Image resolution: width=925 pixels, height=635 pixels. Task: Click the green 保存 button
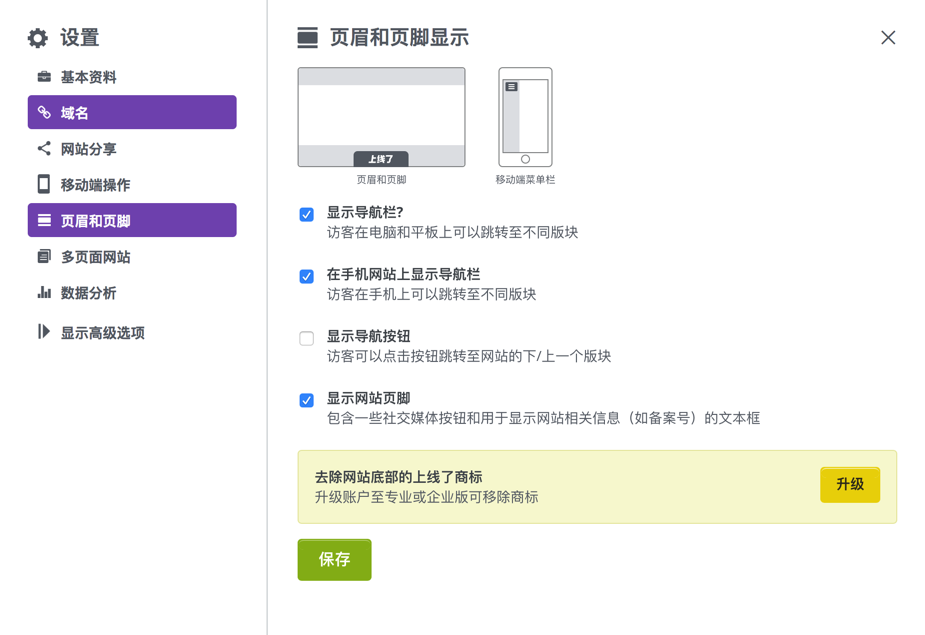pos(334,560)
